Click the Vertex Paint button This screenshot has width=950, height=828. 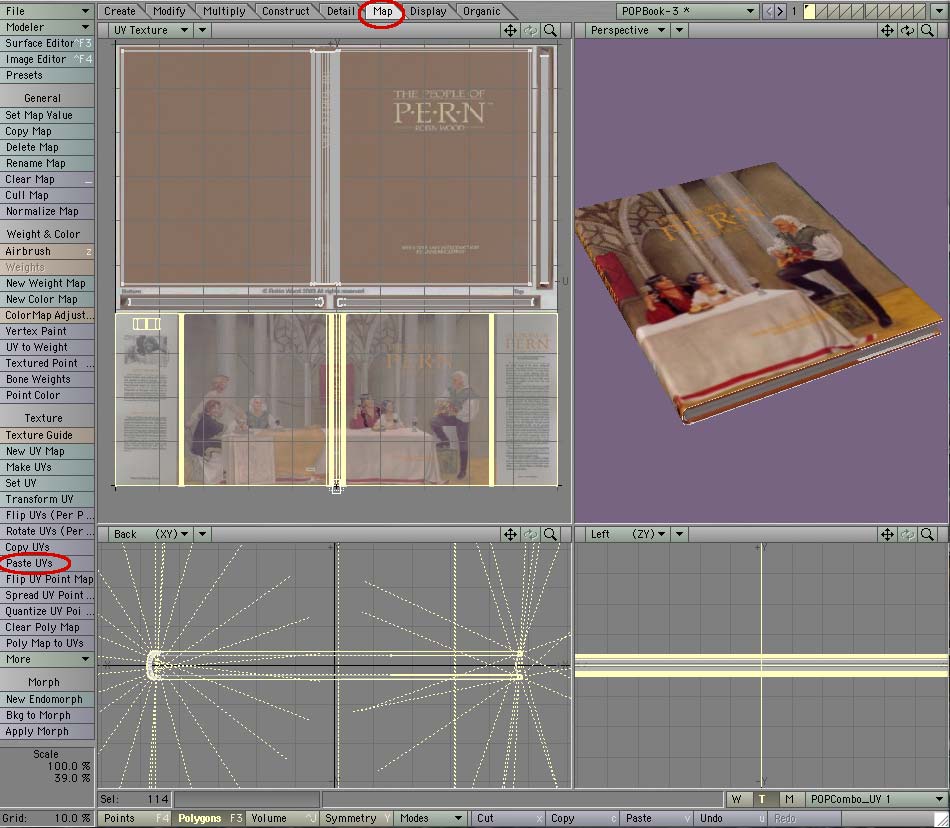coord(47,331)
